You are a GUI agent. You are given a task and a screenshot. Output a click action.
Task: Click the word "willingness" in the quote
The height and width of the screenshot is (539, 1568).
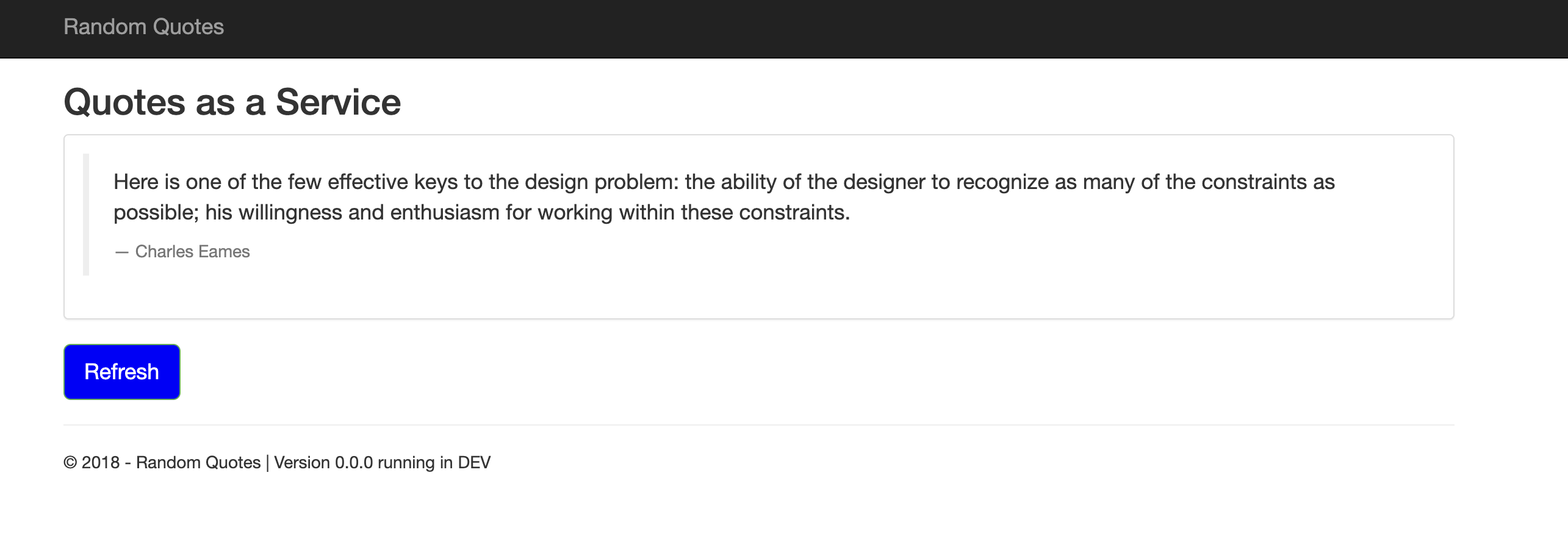290,212
